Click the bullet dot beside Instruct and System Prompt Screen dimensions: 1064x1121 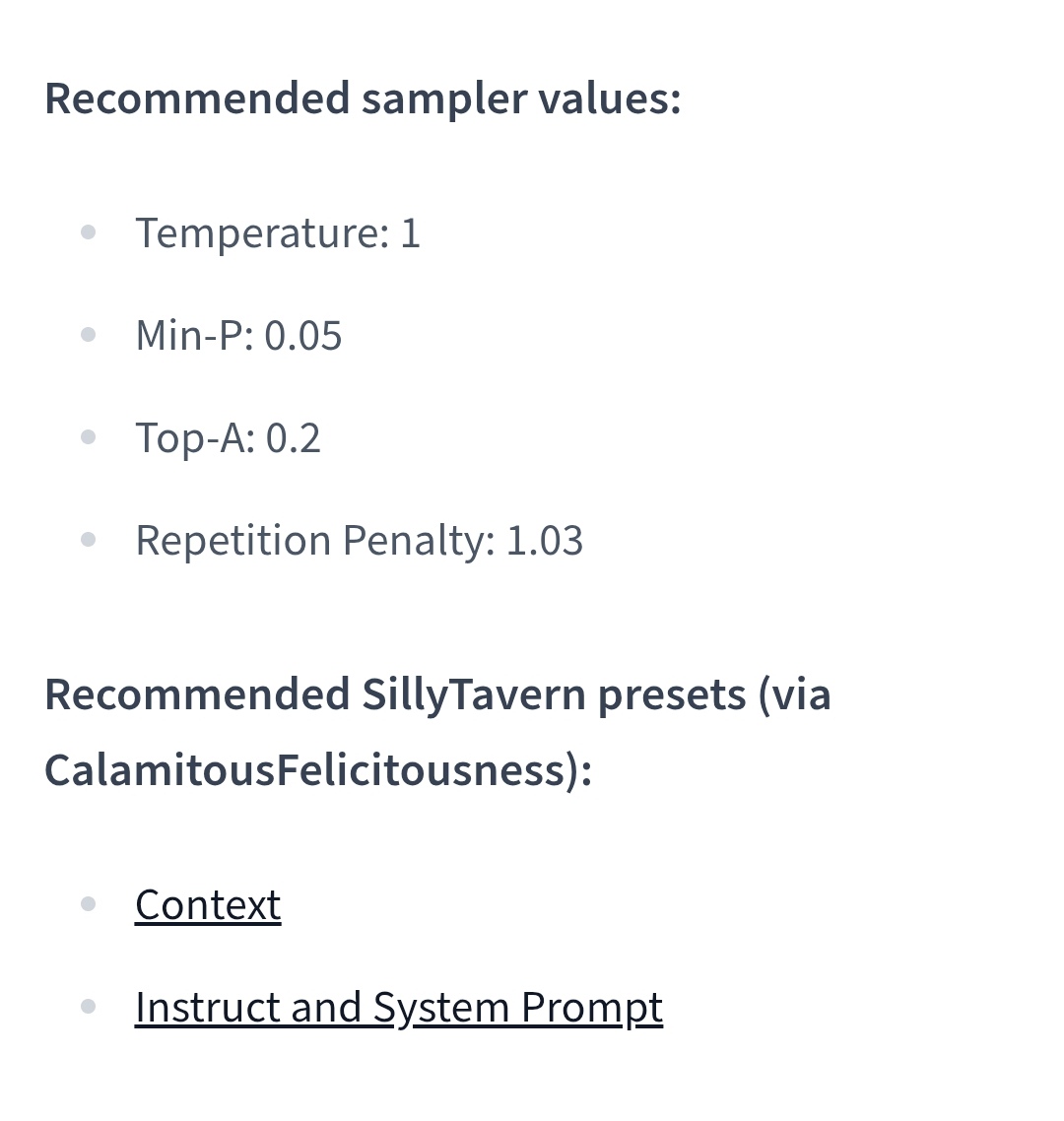(89, 1007)
